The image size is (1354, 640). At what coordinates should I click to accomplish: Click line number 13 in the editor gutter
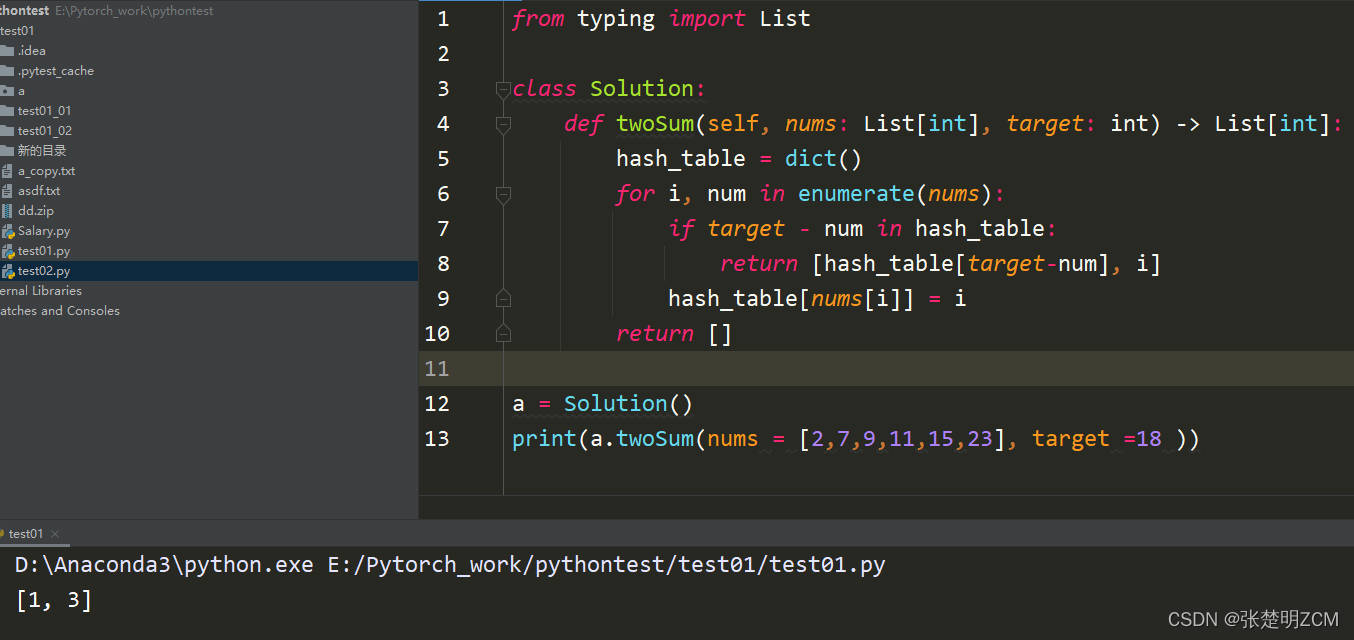437,438
